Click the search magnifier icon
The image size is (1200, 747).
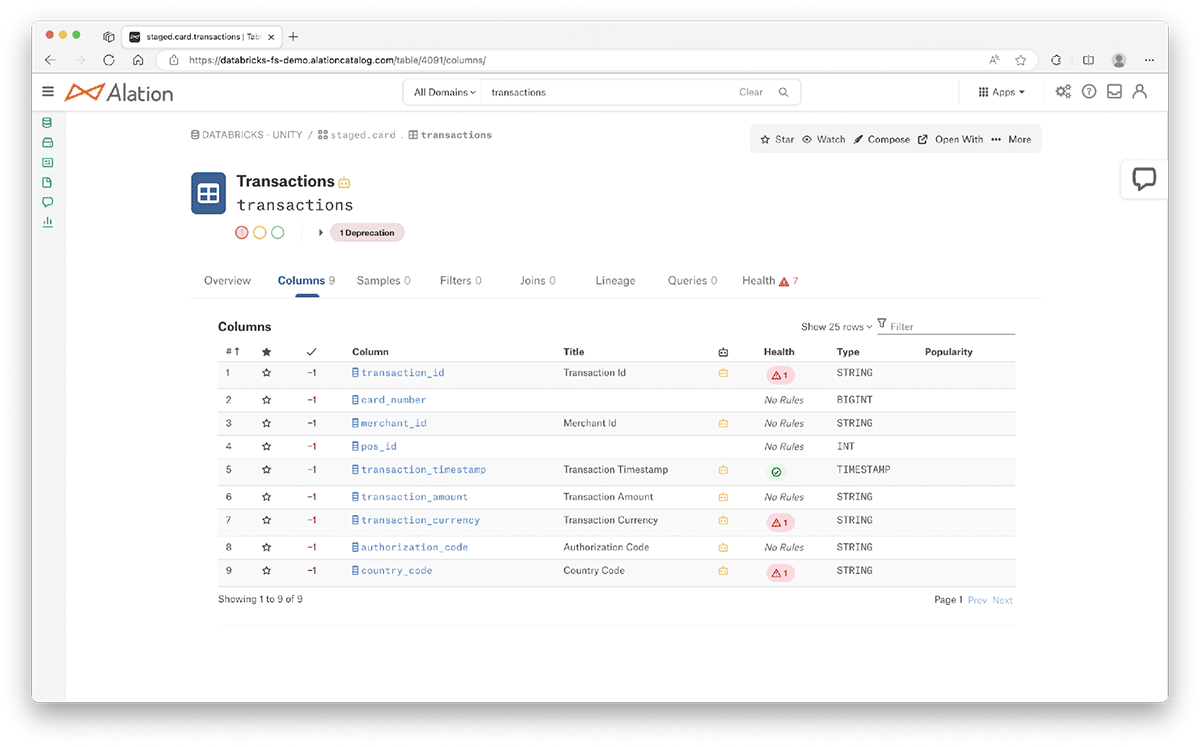[x=784, y=92]
